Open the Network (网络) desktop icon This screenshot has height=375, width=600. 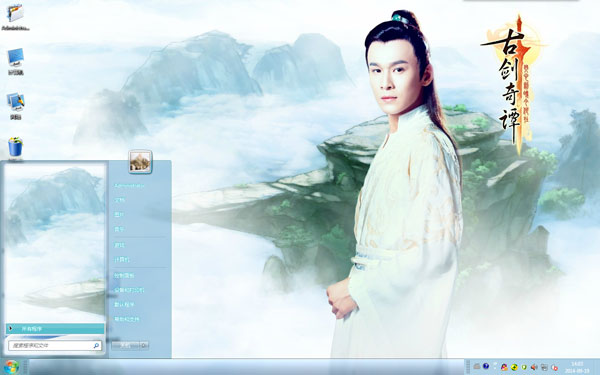(15, 106)
